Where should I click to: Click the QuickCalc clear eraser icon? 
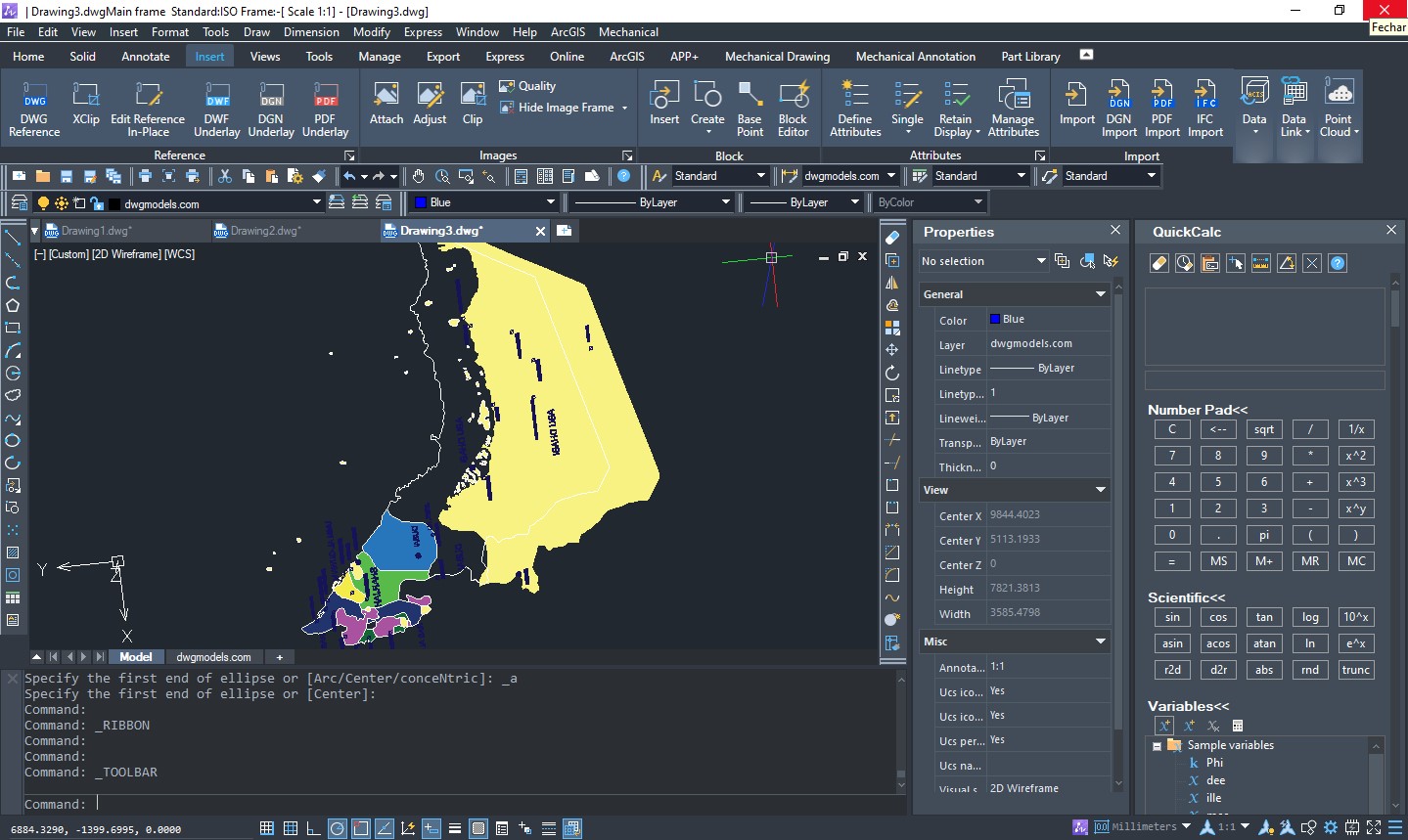[x=1158, y=263]
